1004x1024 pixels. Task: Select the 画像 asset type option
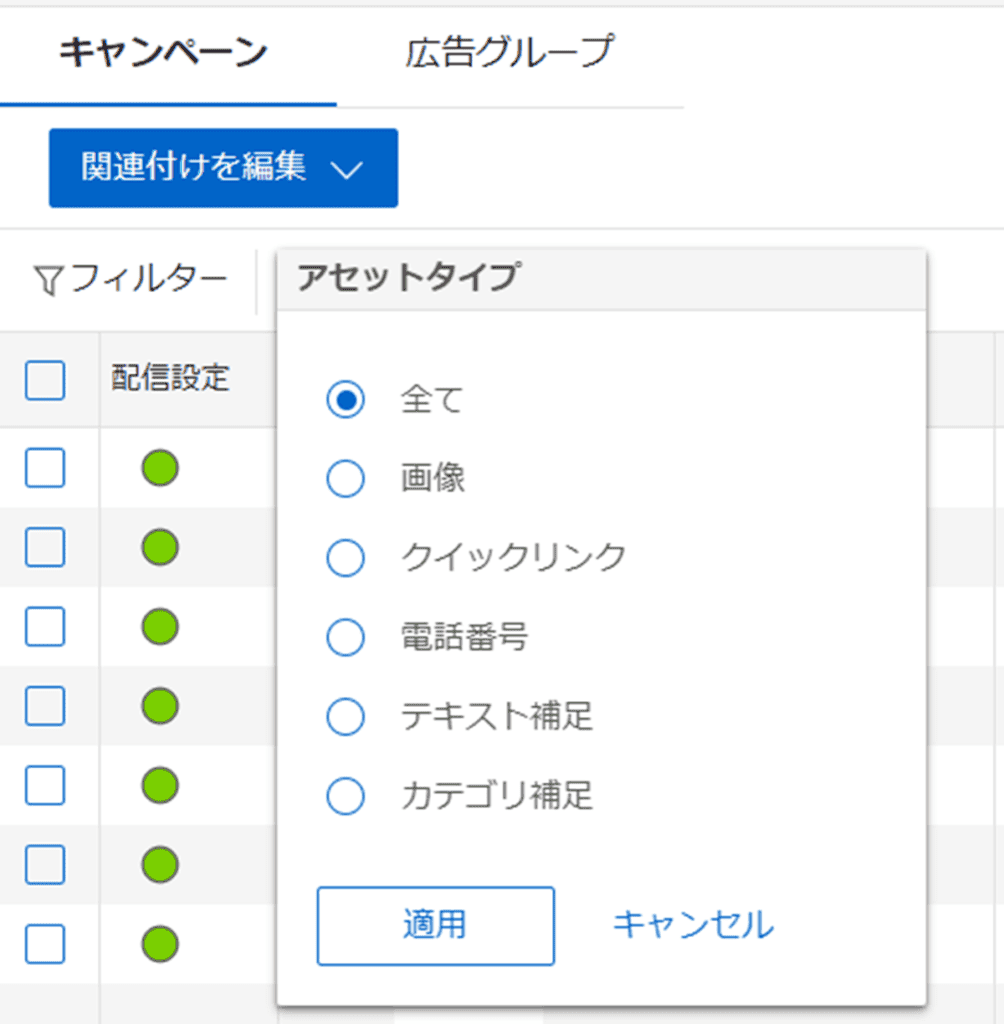346,478
